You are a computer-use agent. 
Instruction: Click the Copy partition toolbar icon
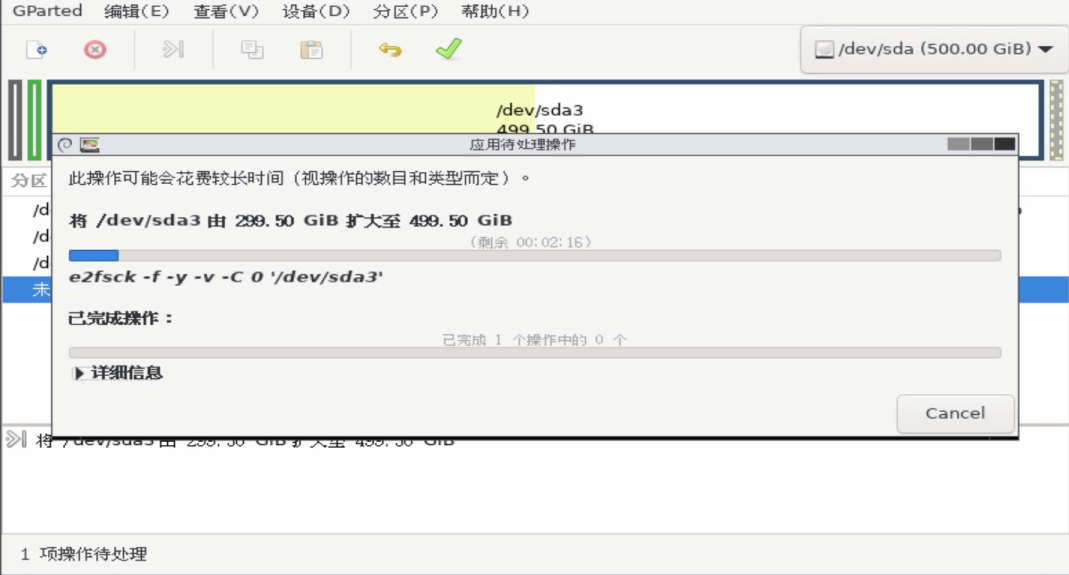tap(252, 50)
